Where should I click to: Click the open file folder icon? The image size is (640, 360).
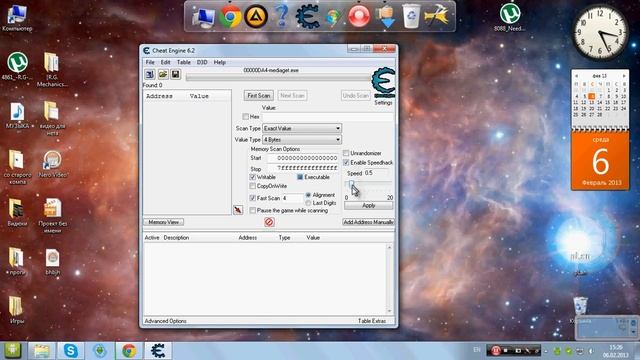pyautogui.click(x=163, y=74)
